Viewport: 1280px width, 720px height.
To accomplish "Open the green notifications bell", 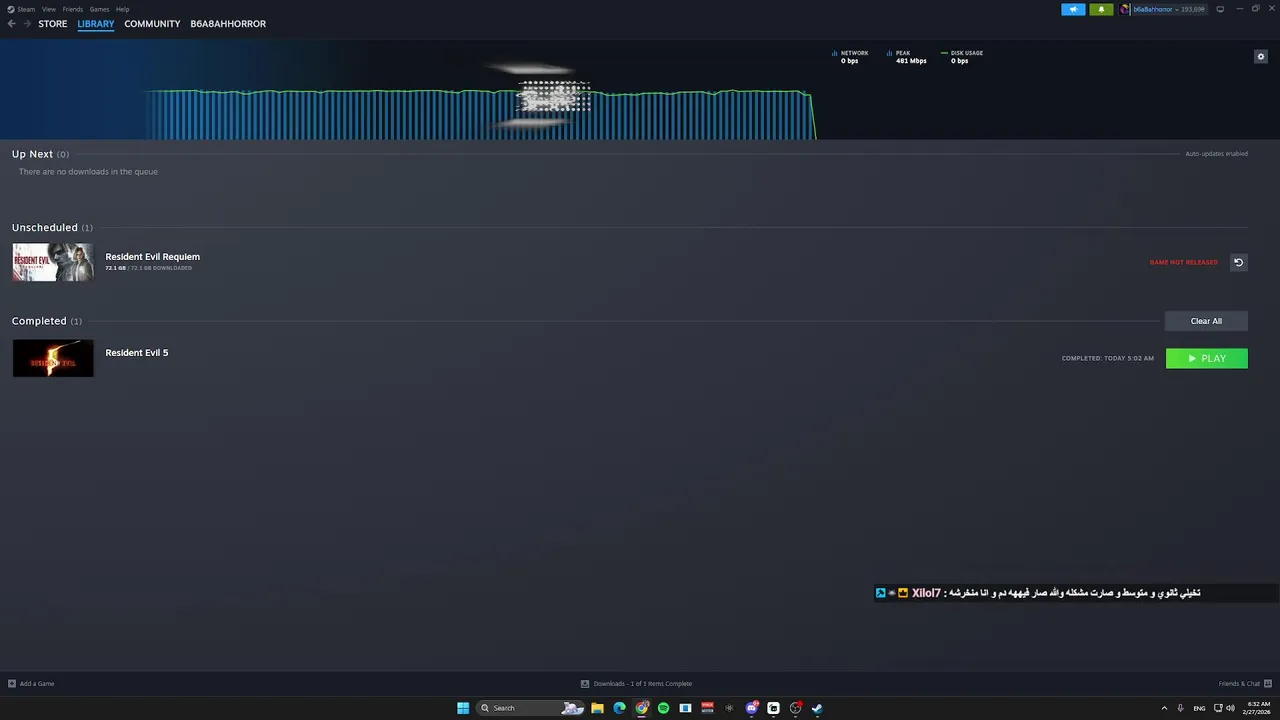I will click(x=1101, y=9).
